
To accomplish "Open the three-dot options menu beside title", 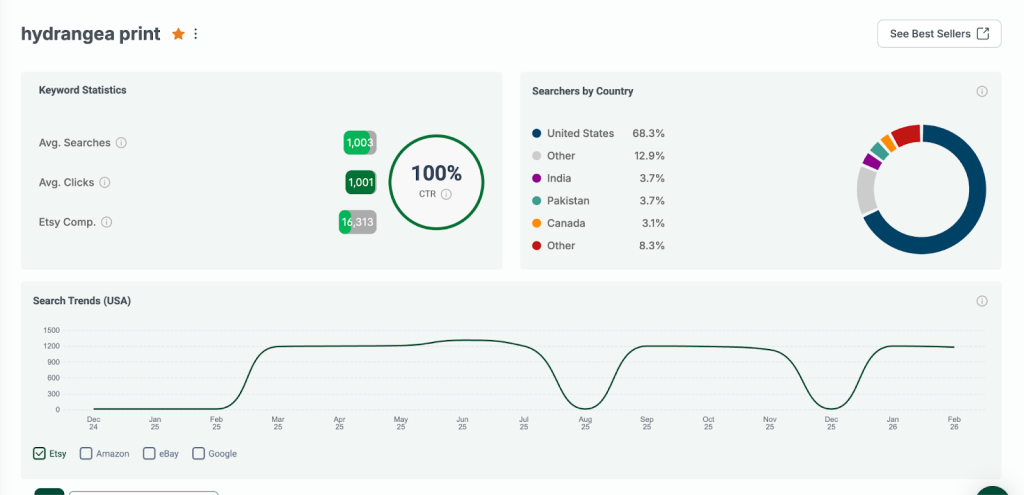I will click(196, 34).
